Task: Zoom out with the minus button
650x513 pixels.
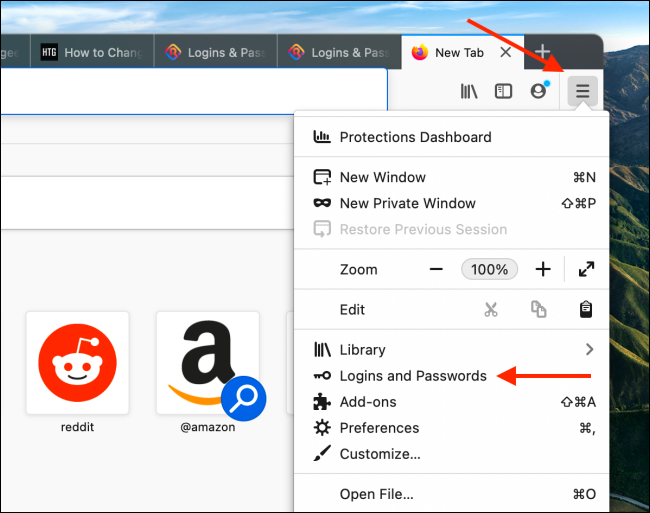Action: (x=436, y=269)
